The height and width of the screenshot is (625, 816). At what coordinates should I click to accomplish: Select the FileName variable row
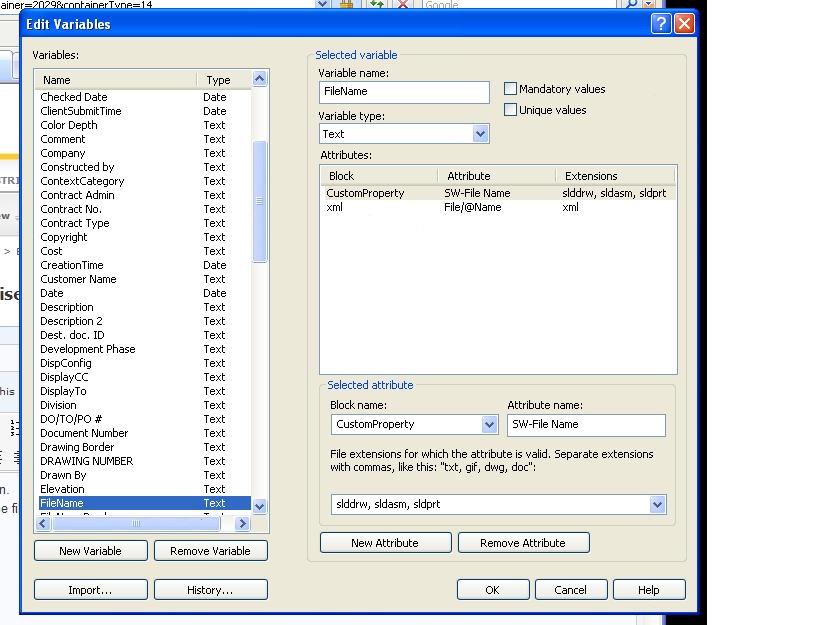tap(144, 503)
